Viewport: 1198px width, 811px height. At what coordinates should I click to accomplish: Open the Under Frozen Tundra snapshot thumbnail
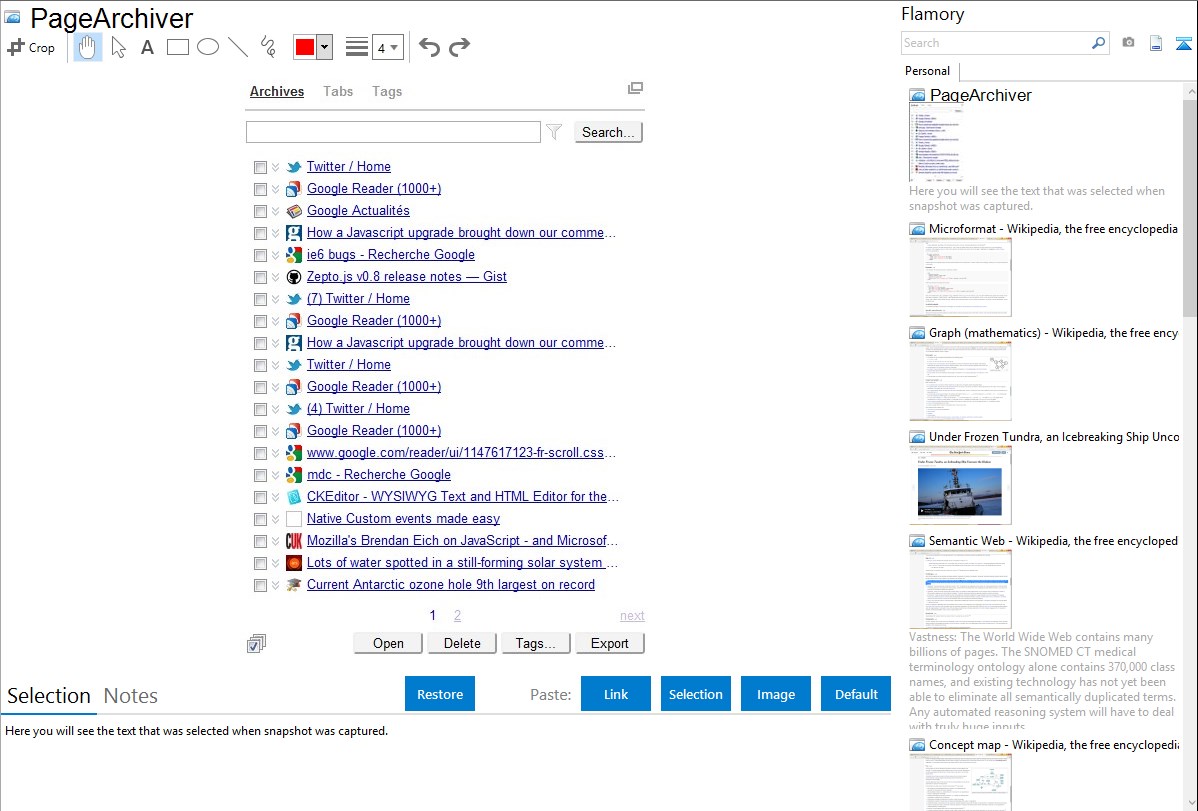[960, 485]
